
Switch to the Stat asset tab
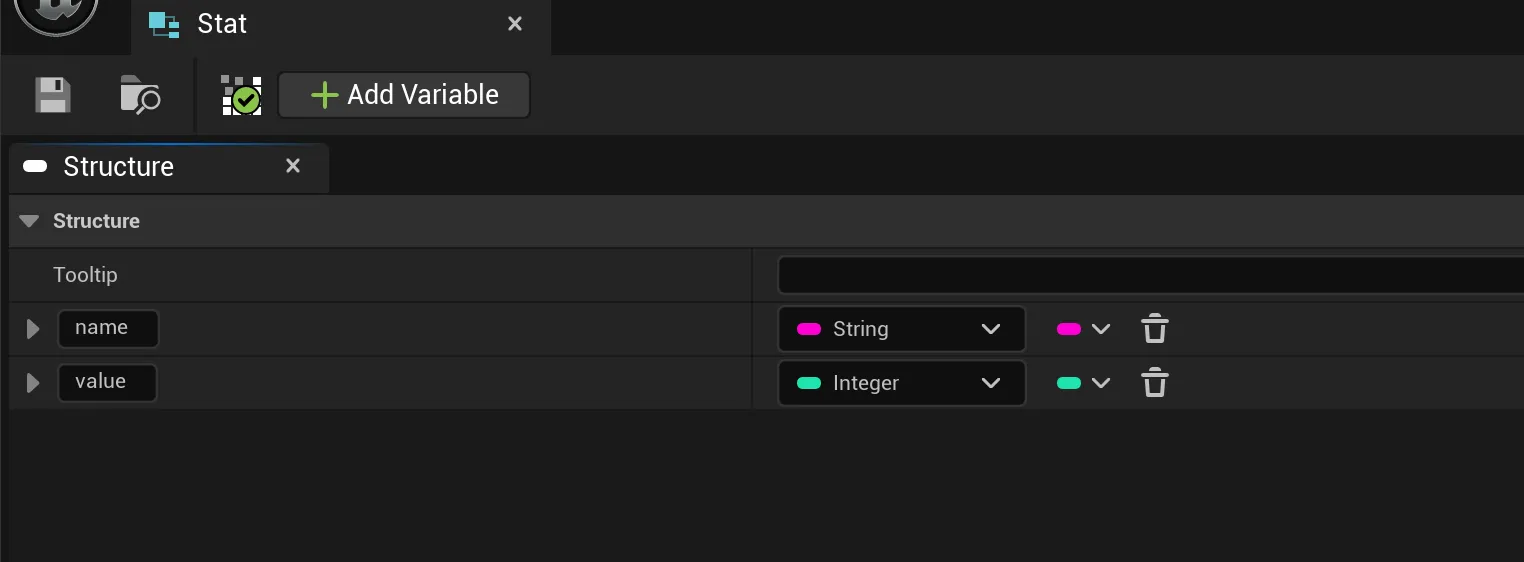222,24
